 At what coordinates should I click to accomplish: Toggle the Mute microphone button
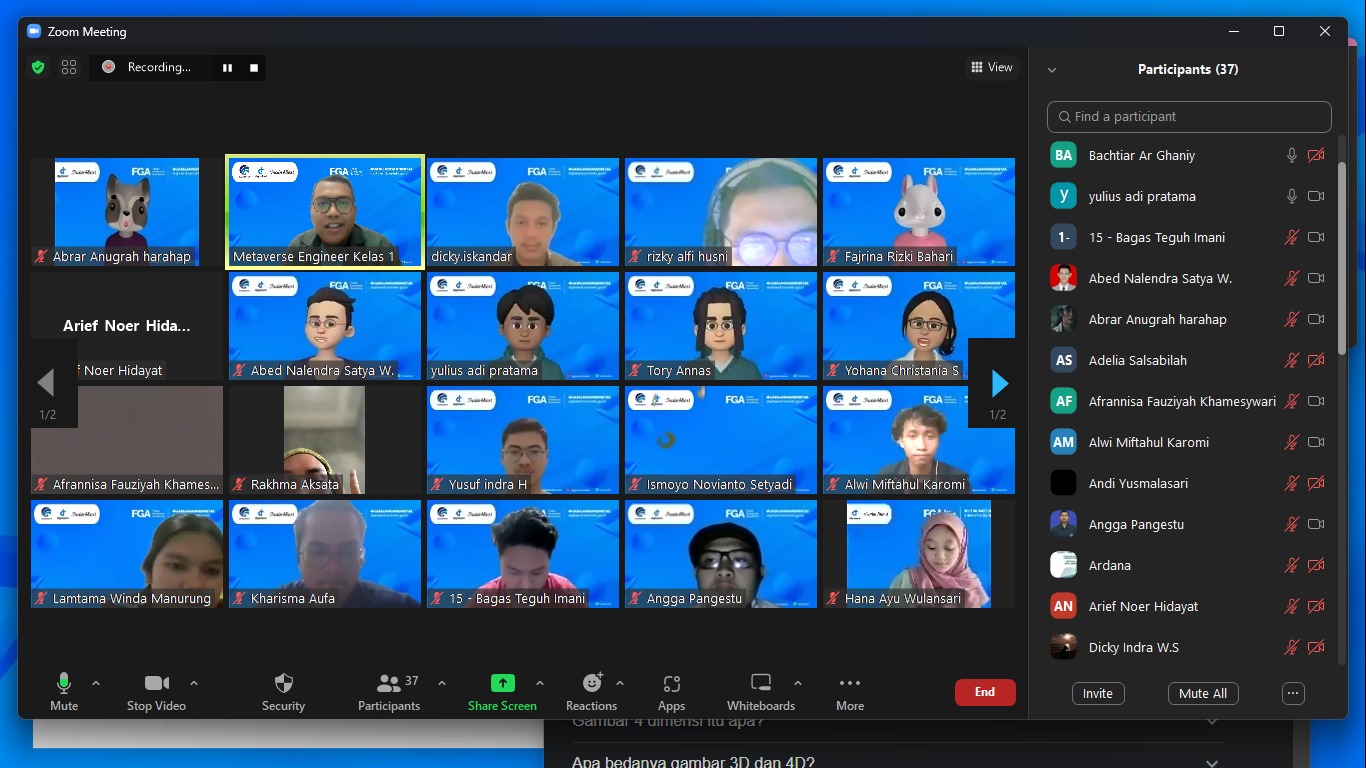coord(64,691)
